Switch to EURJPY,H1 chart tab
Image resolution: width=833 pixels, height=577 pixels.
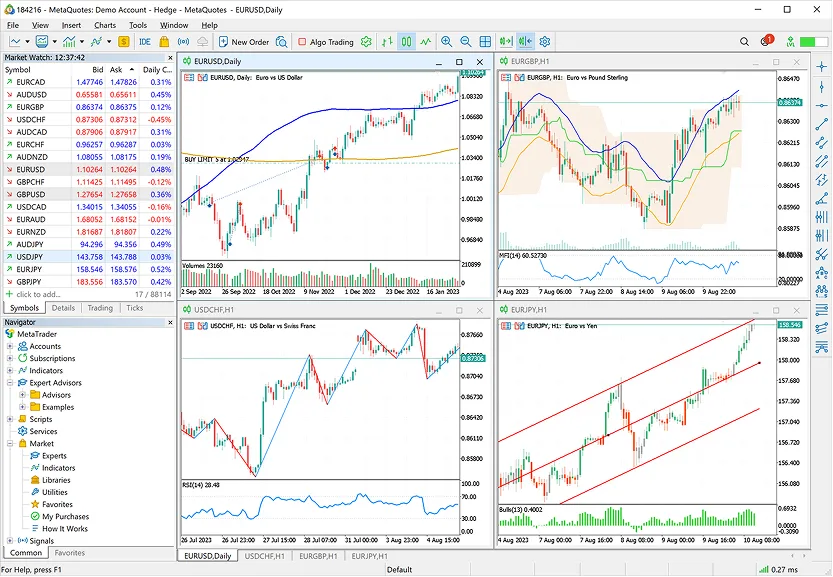[369, 556]
